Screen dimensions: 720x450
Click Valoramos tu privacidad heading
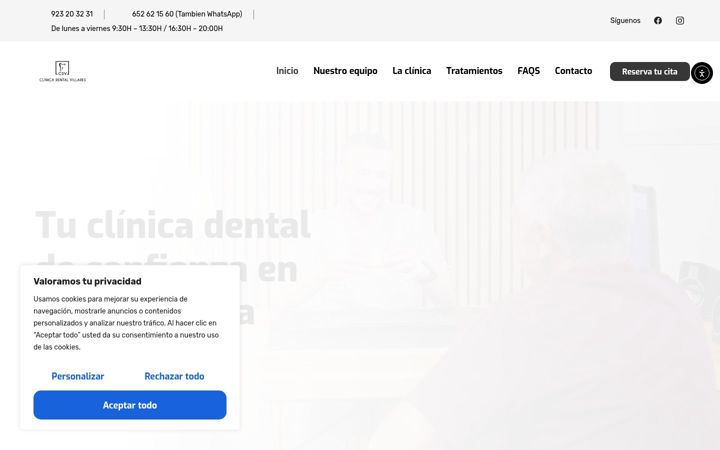(87, 281)
